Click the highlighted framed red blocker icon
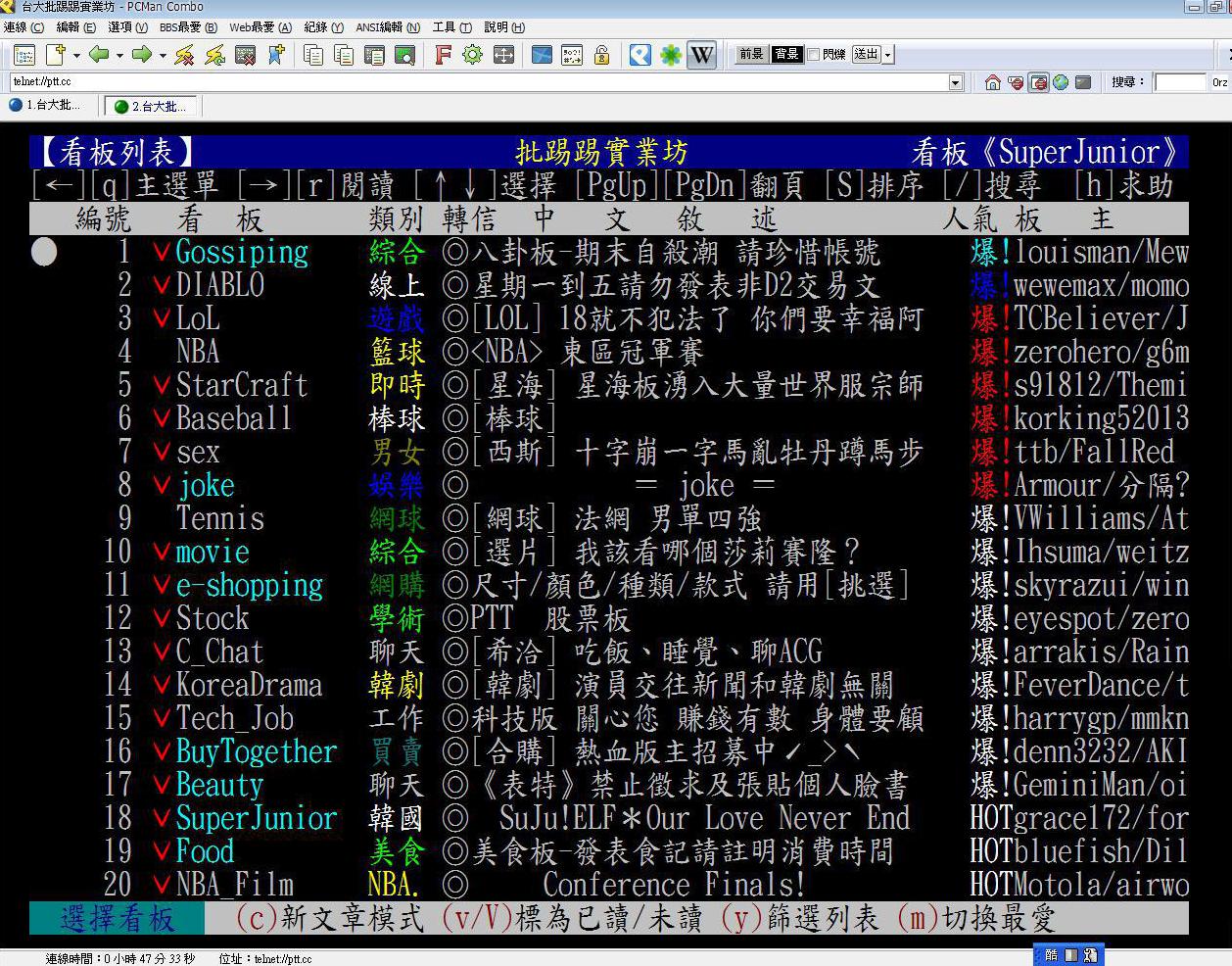 click(x=1039, y=82)
